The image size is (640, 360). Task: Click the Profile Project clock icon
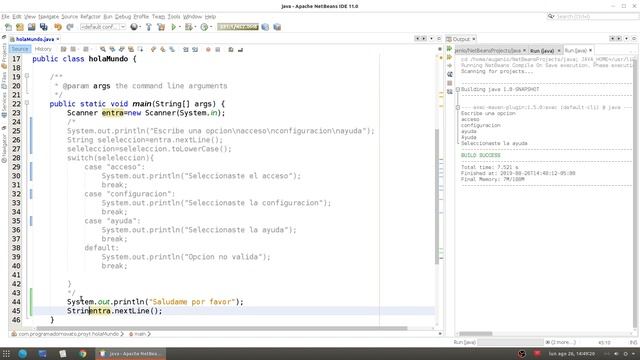[x=204, y=27]
